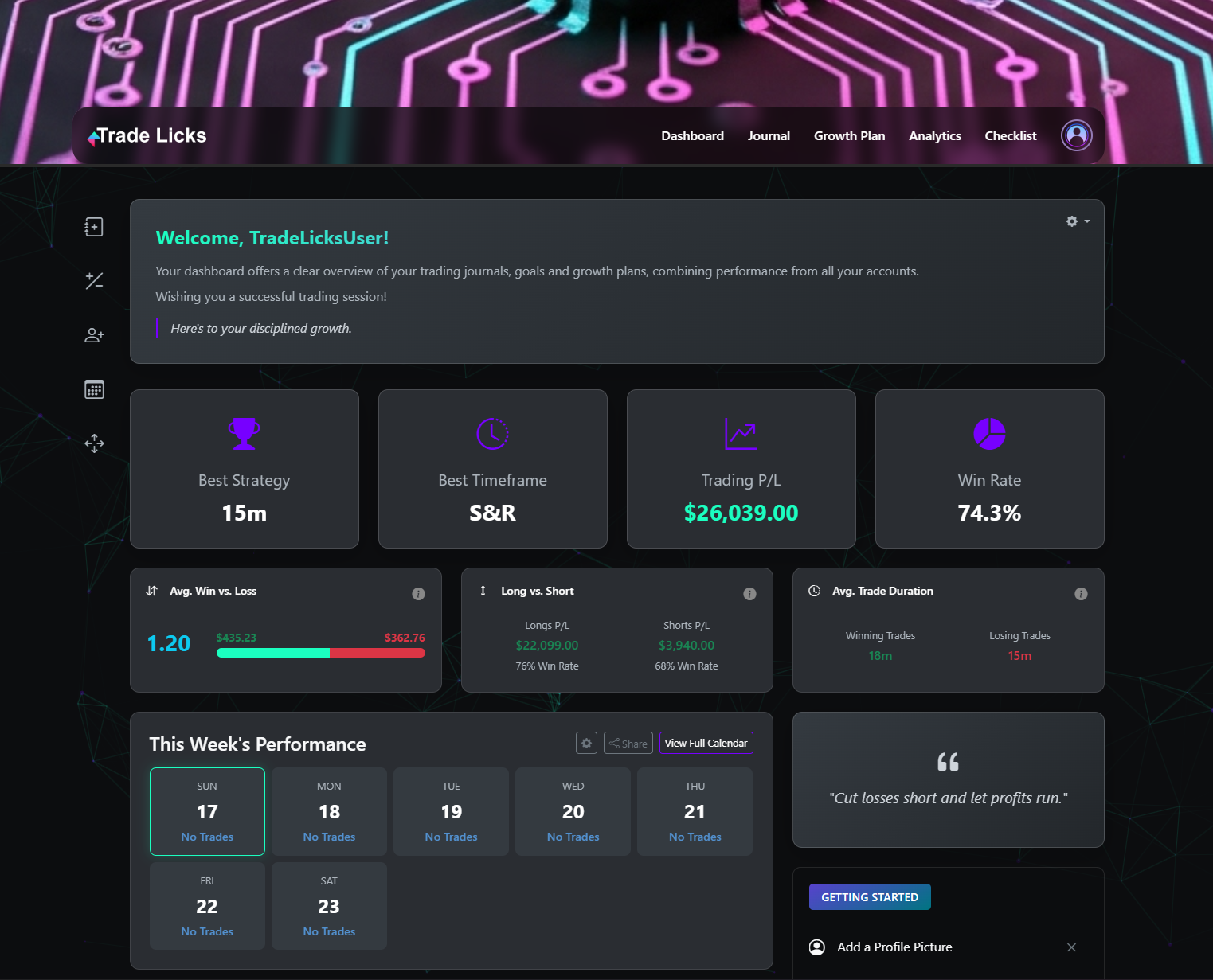This screenshot has width=1213, height=980.
Task: Select the add trade (+/−) sidebar icon
Action: [93, 280]
